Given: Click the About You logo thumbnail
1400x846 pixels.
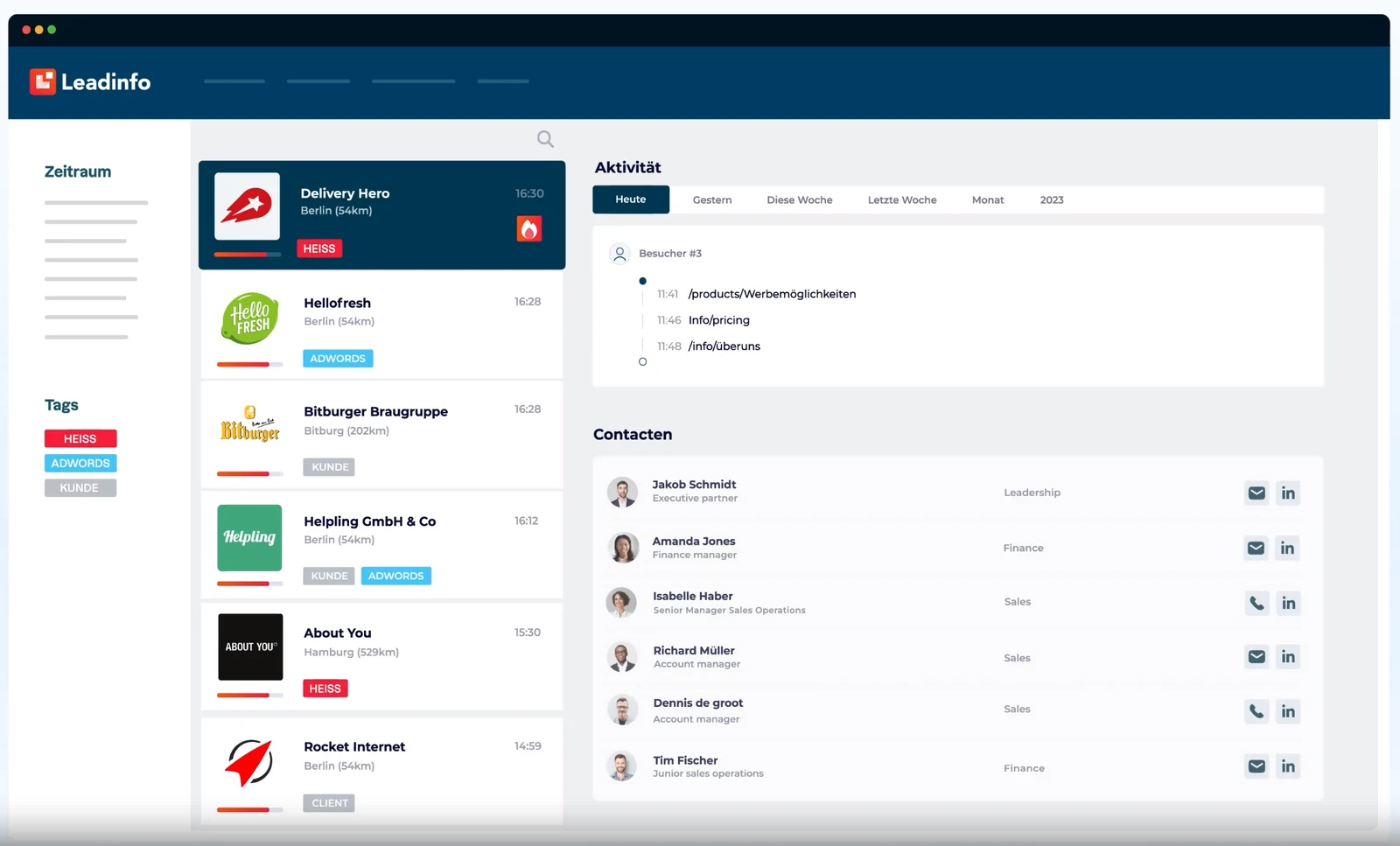Looking at the screenshot, I should (x=250, y=647).
